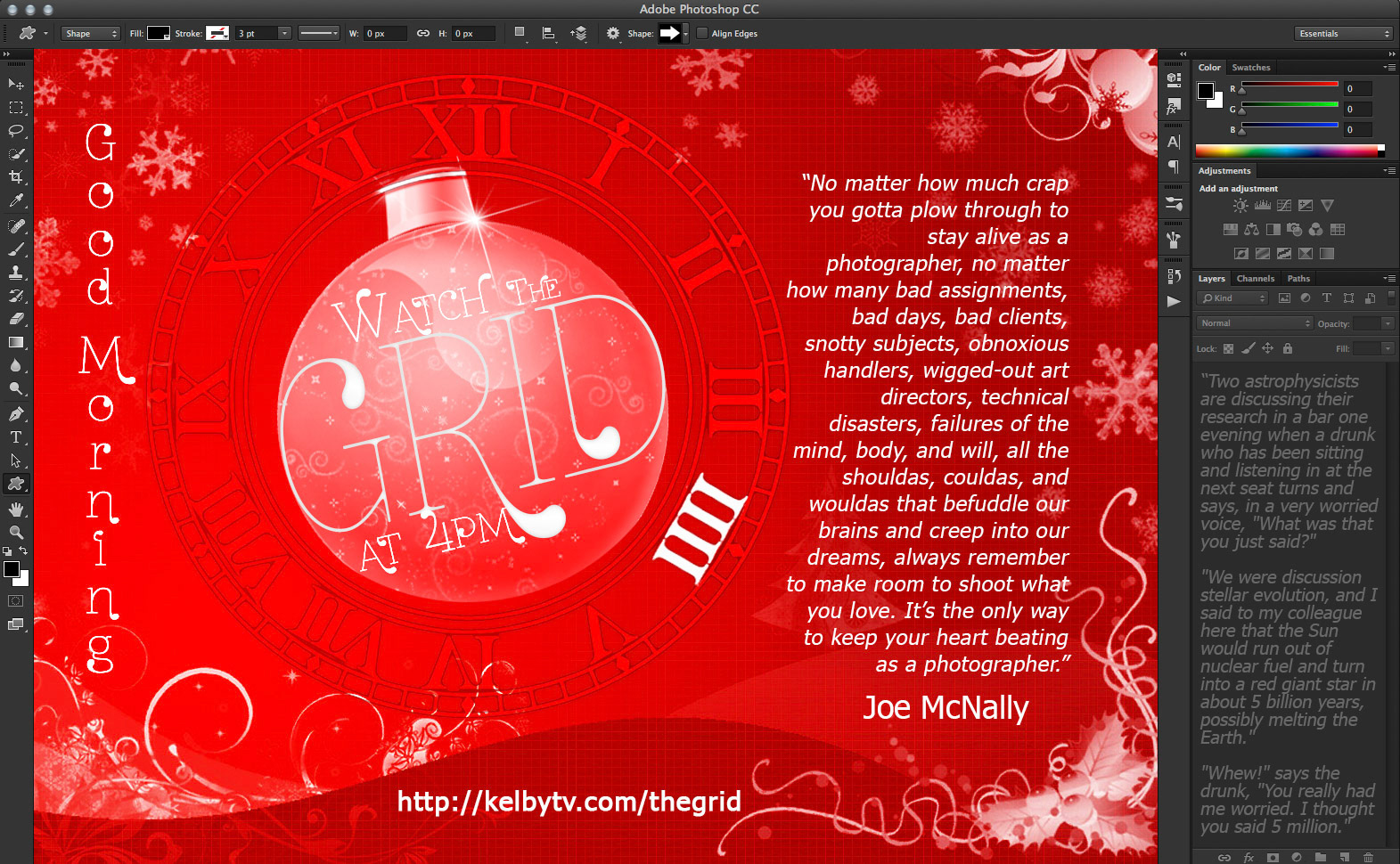
Task: Select the Path Selection tool
Action: pos(16,461)
